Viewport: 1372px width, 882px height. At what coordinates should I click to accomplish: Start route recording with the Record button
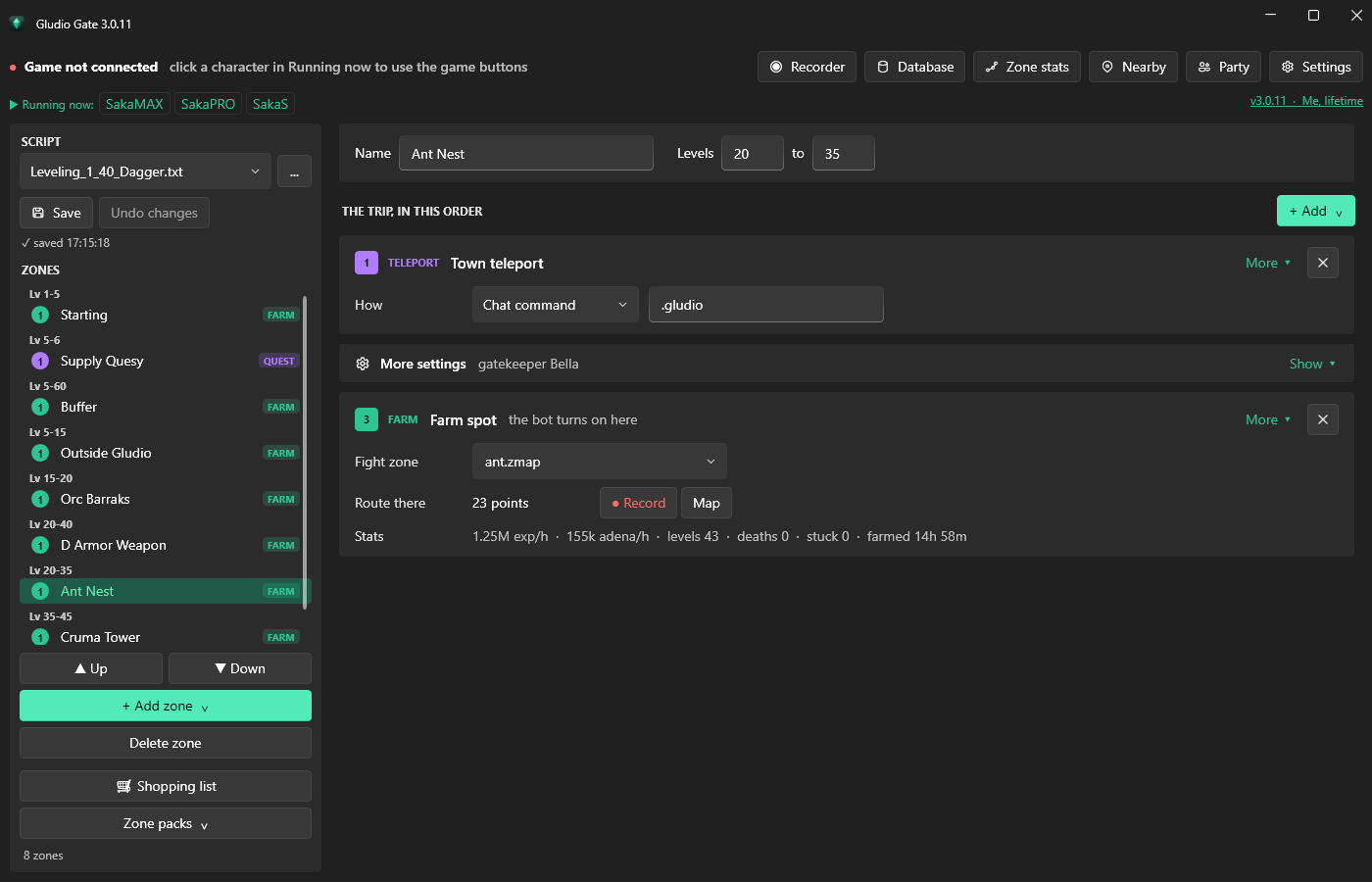click(638, 503)
